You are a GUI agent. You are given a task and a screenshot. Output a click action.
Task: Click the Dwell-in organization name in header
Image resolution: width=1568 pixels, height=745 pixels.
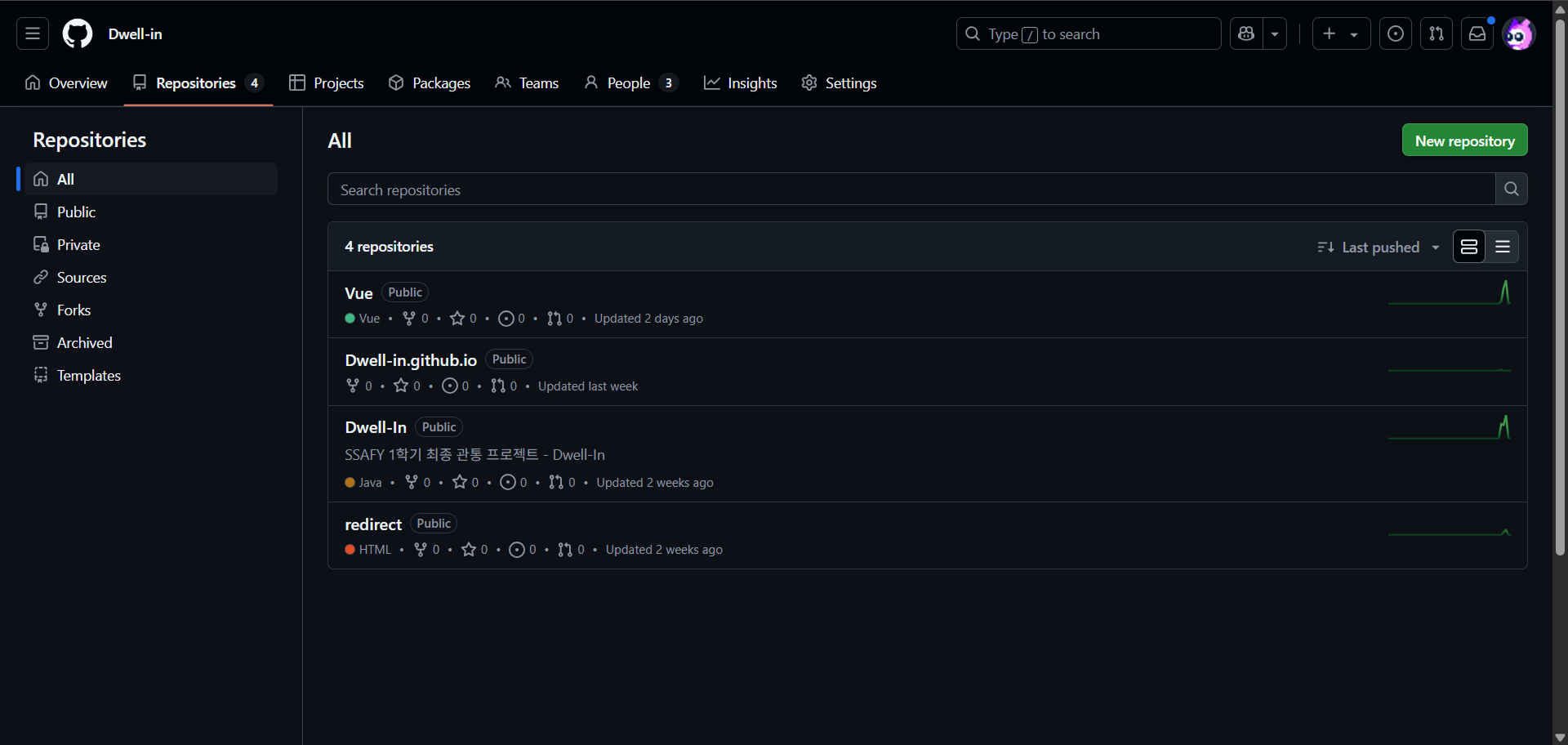pyautogui.click(x=136, y=33)
